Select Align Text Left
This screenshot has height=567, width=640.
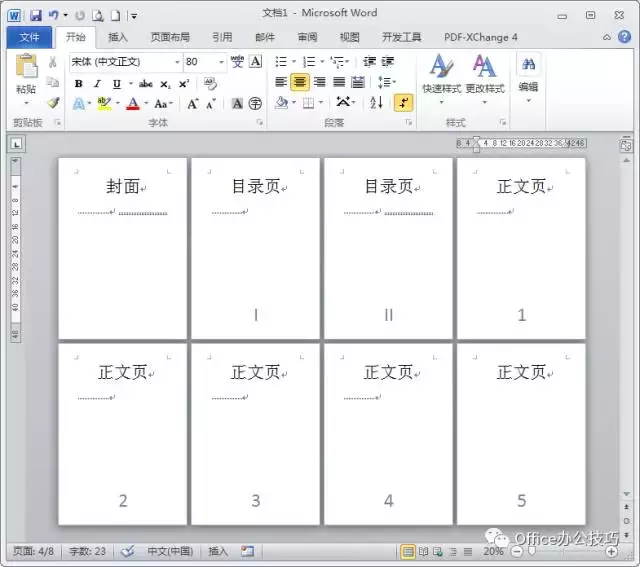281,82
